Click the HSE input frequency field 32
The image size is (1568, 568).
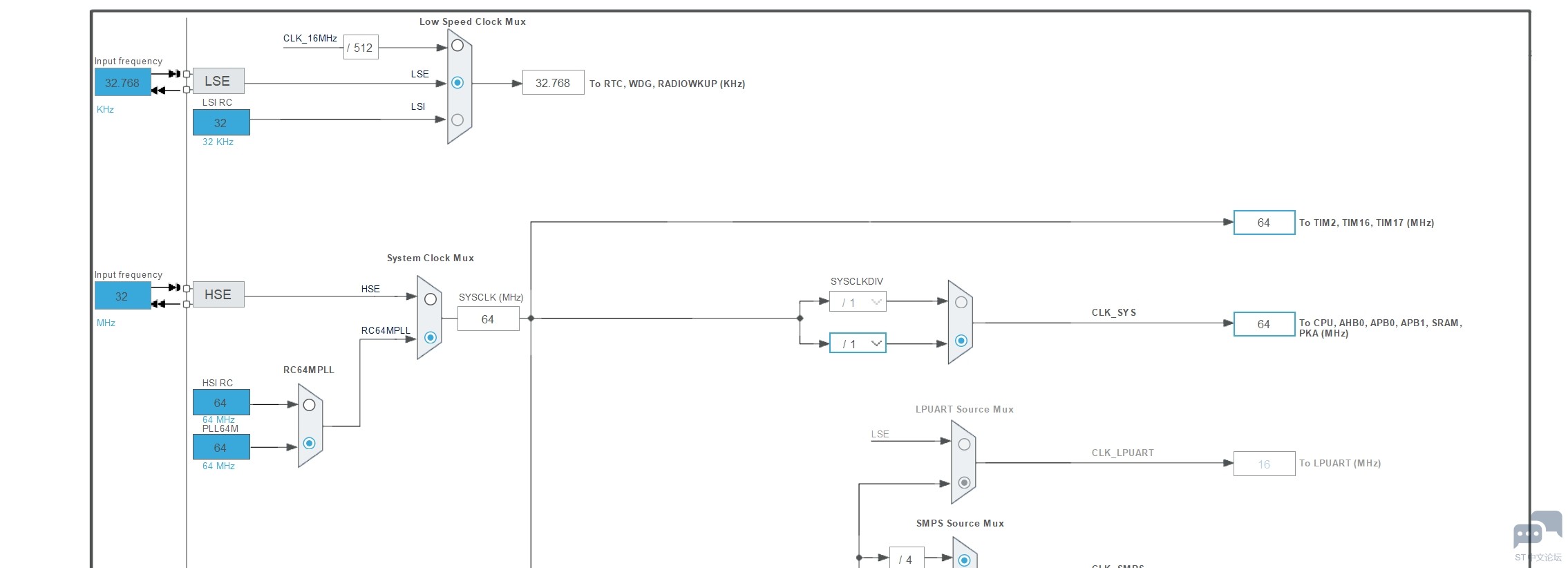point(122,296)
